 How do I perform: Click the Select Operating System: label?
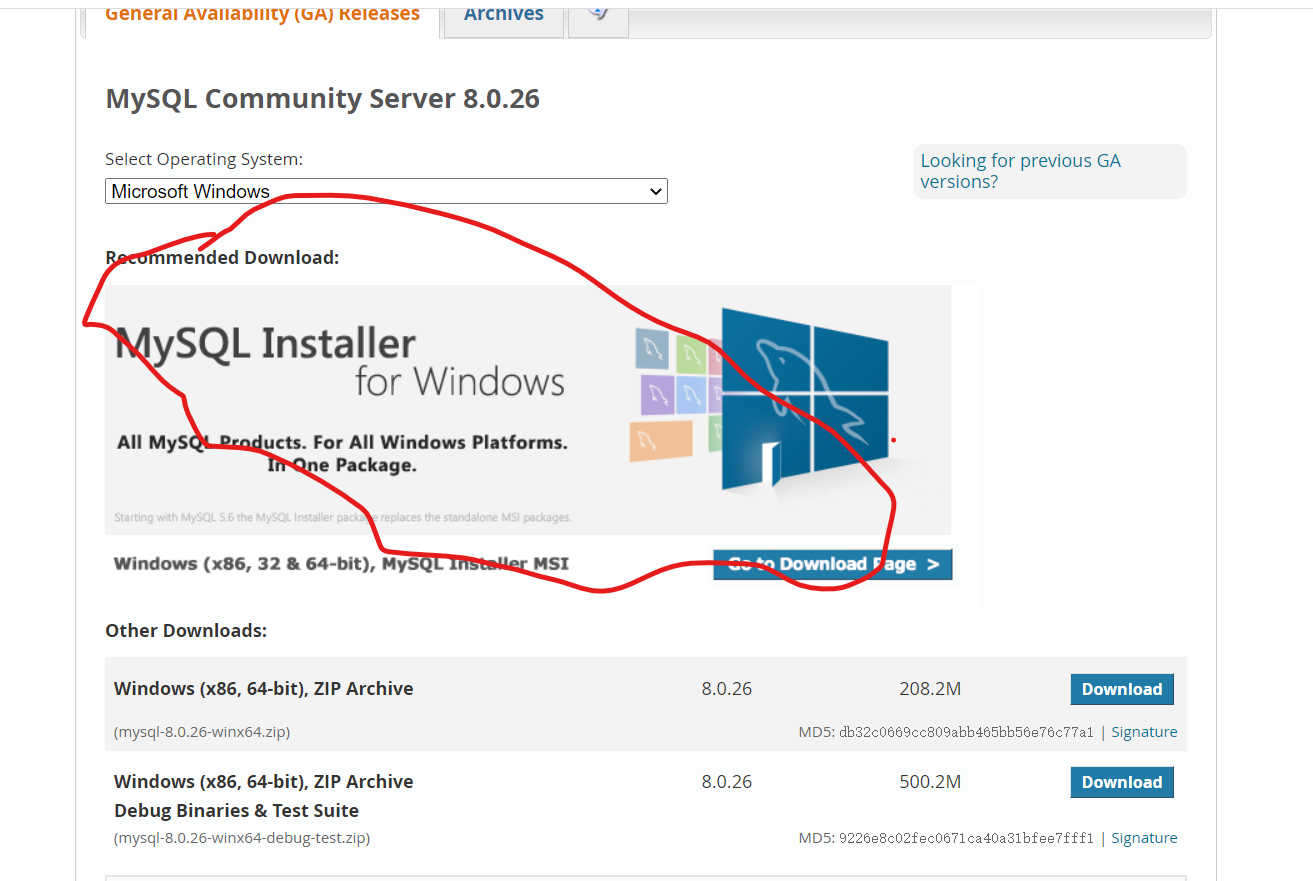pos(204,159)
